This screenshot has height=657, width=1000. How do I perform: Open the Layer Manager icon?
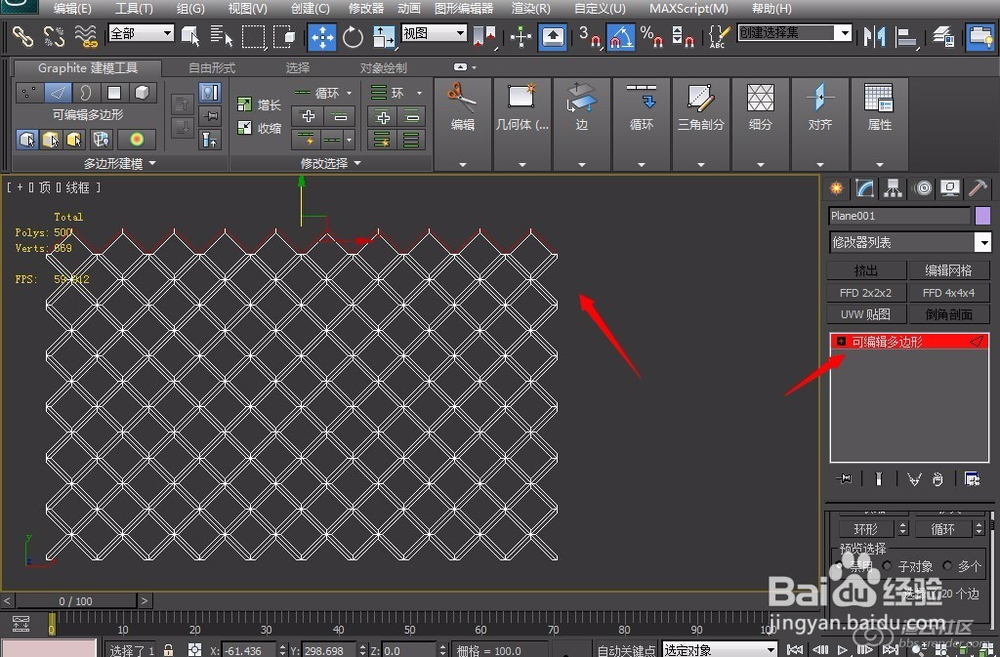point(943,36)
